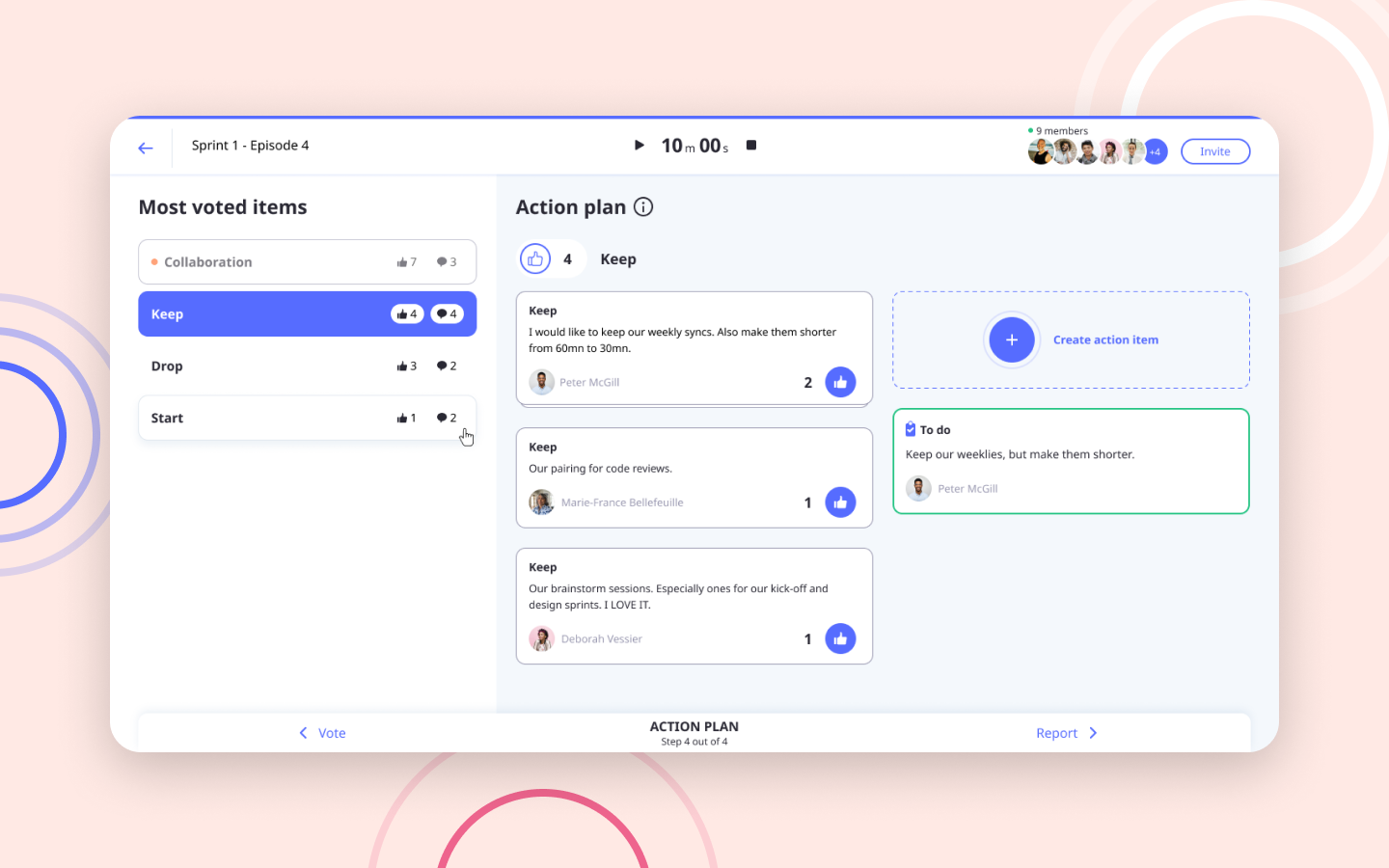The image size is (1389, 868).
Task: Click the first member avatar in header
Action: [1040, 151]
